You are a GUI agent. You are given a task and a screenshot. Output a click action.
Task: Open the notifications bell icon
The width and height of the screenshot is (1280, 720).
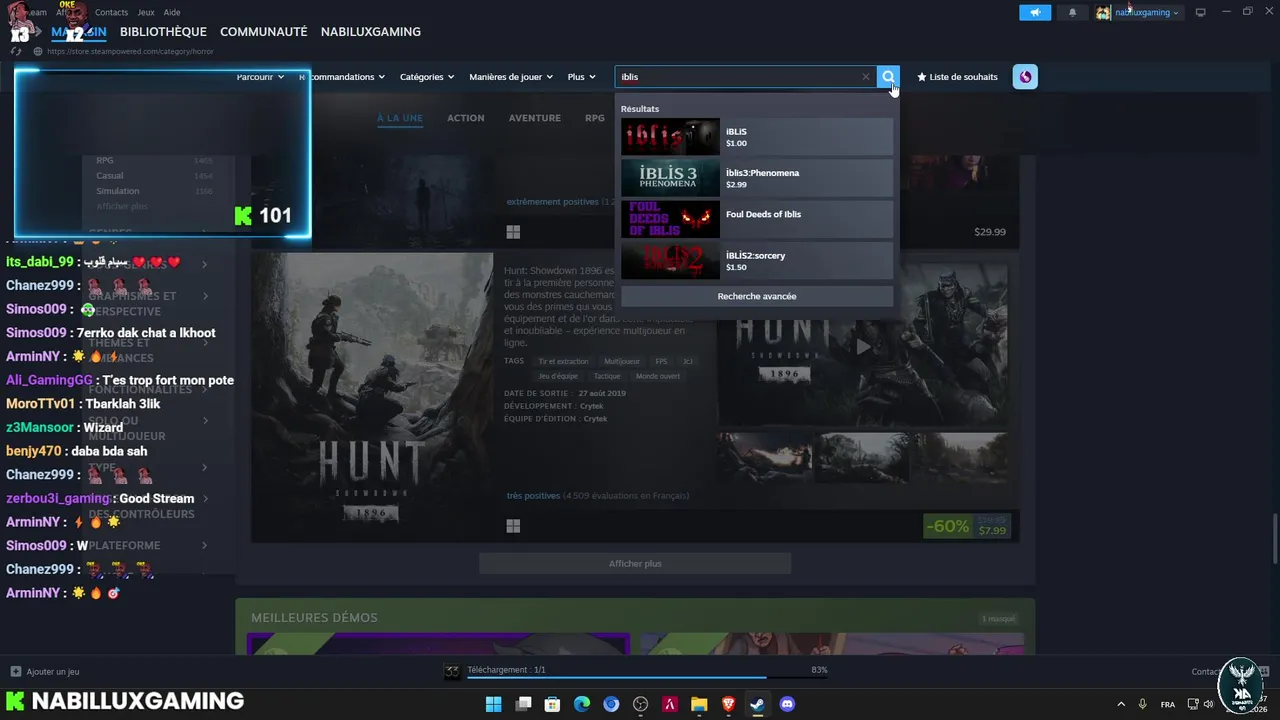[x=1073, y=12]
